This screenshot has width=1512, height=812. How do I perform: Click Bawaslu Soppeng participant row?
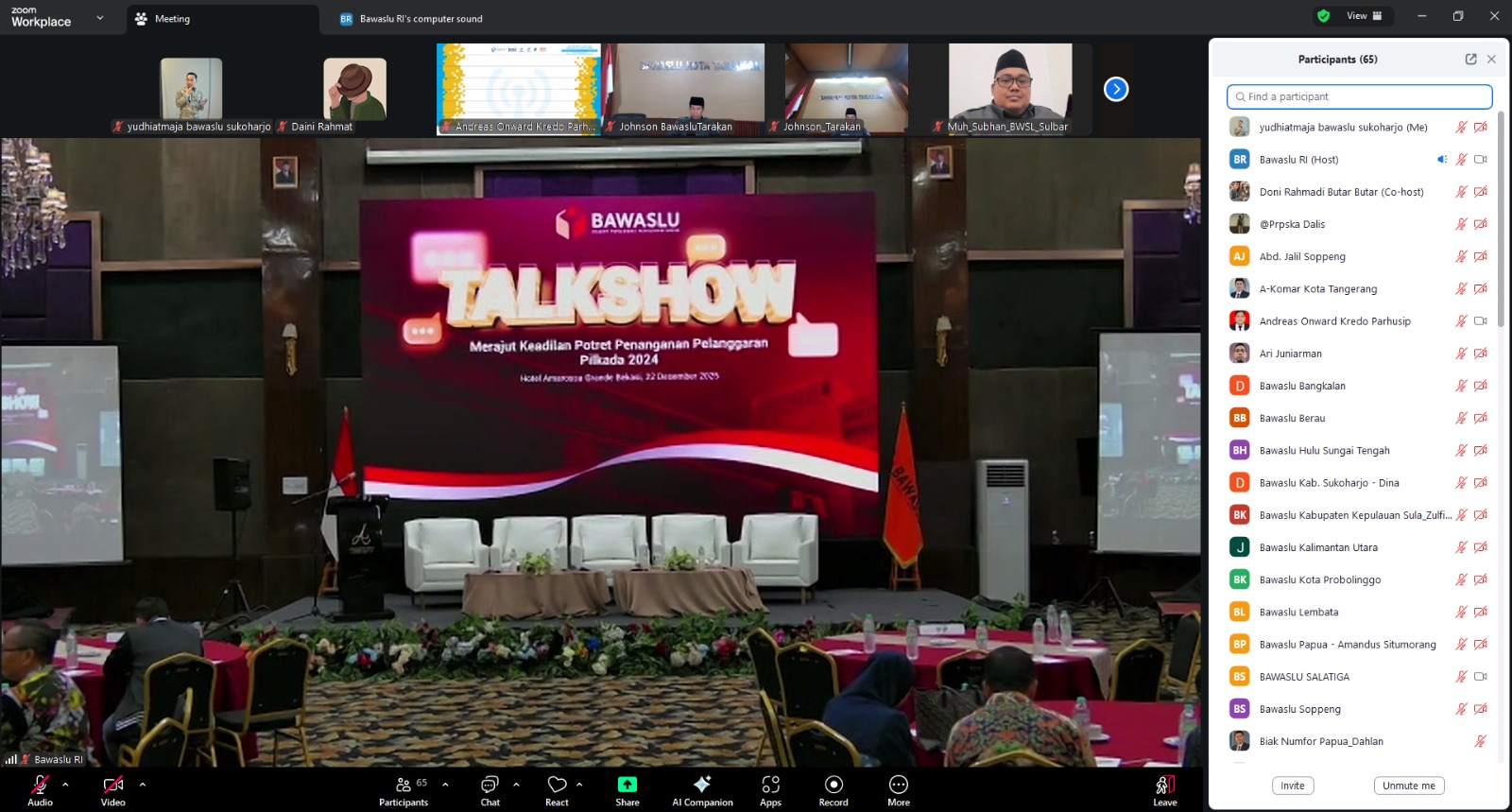1360,709
